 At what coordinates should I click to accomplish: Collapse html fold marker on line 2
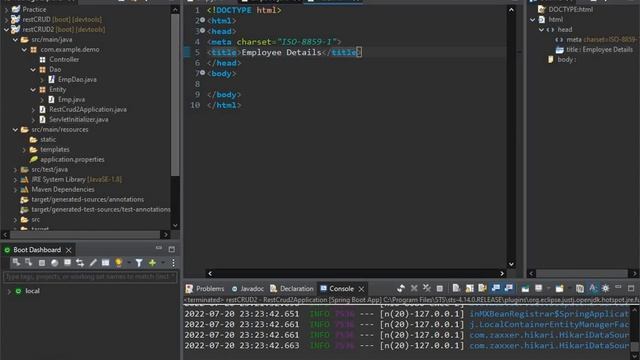pos(202,20)
